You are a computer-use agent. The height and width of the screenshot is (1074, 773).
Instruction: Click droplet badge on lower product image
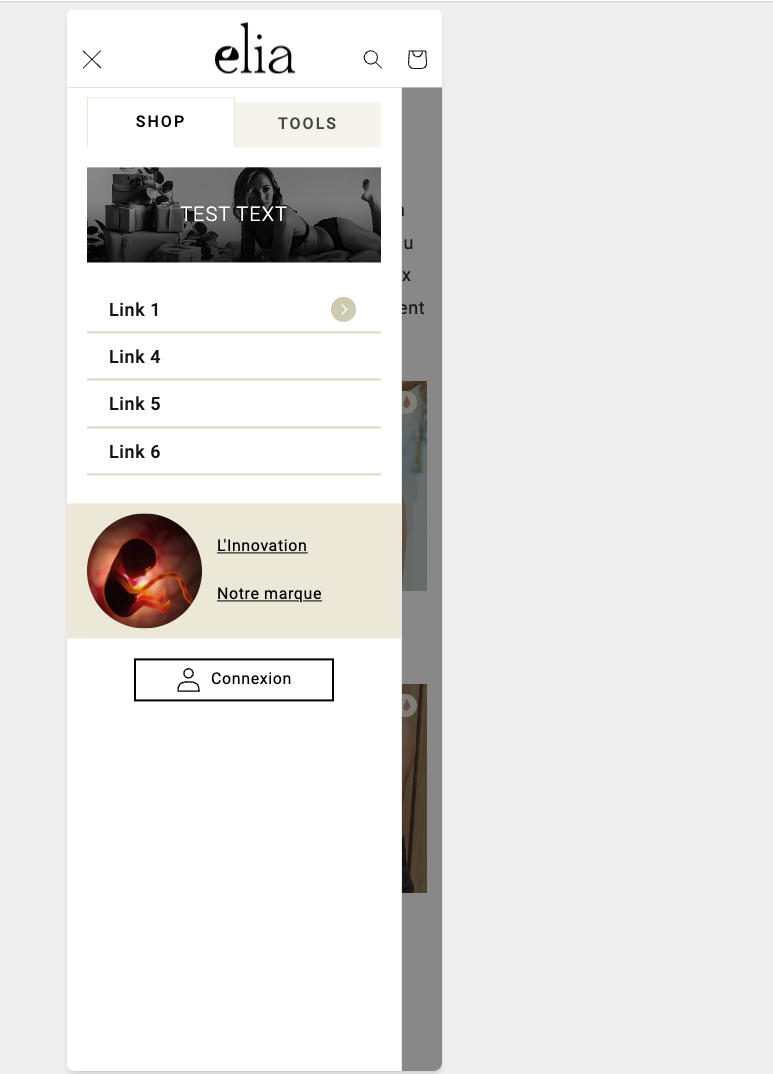point(407,705)
